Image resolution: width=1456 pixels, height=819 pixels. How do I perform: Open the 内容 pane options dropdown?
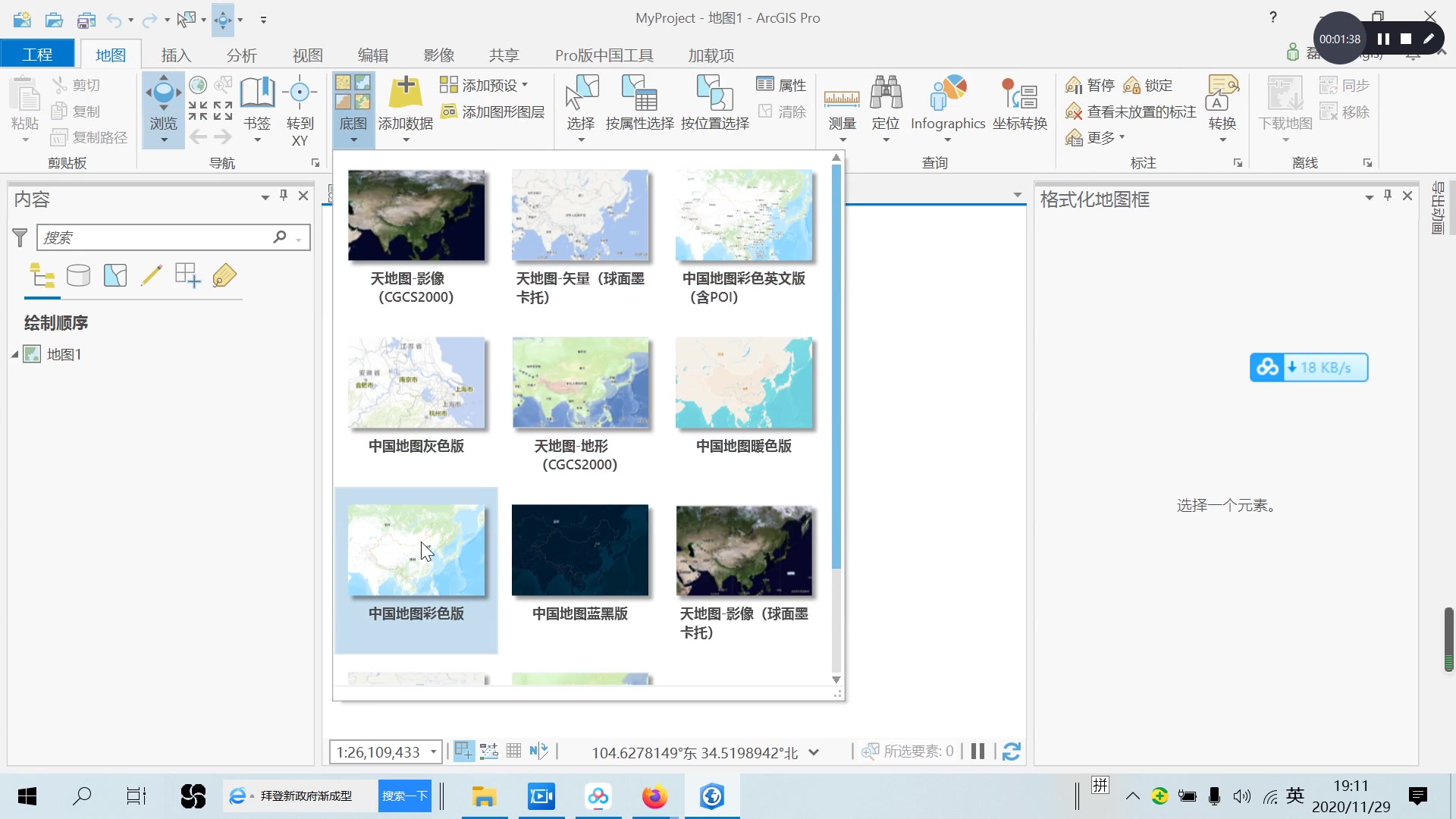coord(265,197)
